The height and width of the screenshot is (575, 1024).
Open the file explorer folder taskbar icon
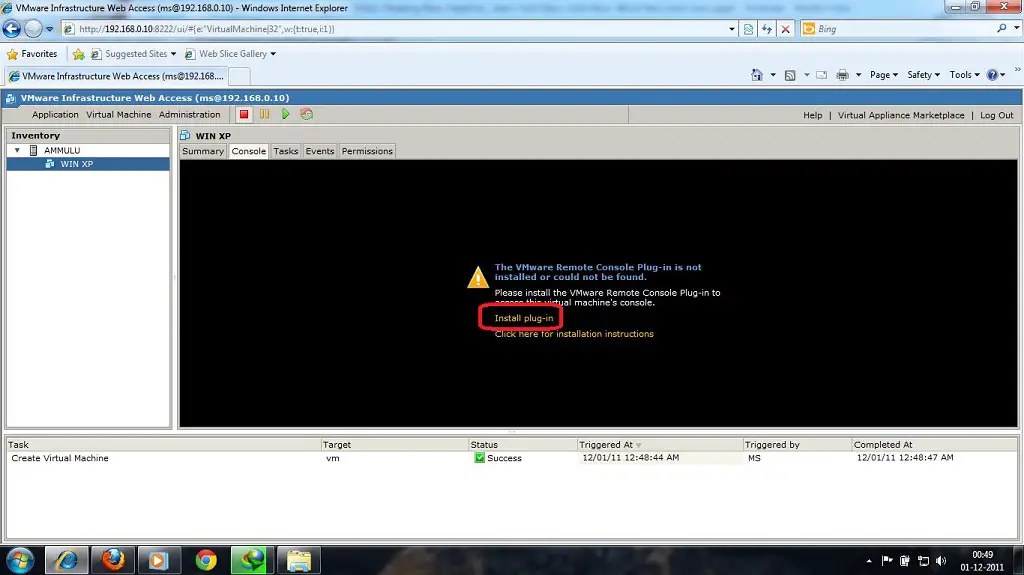[x=298, y=560]
